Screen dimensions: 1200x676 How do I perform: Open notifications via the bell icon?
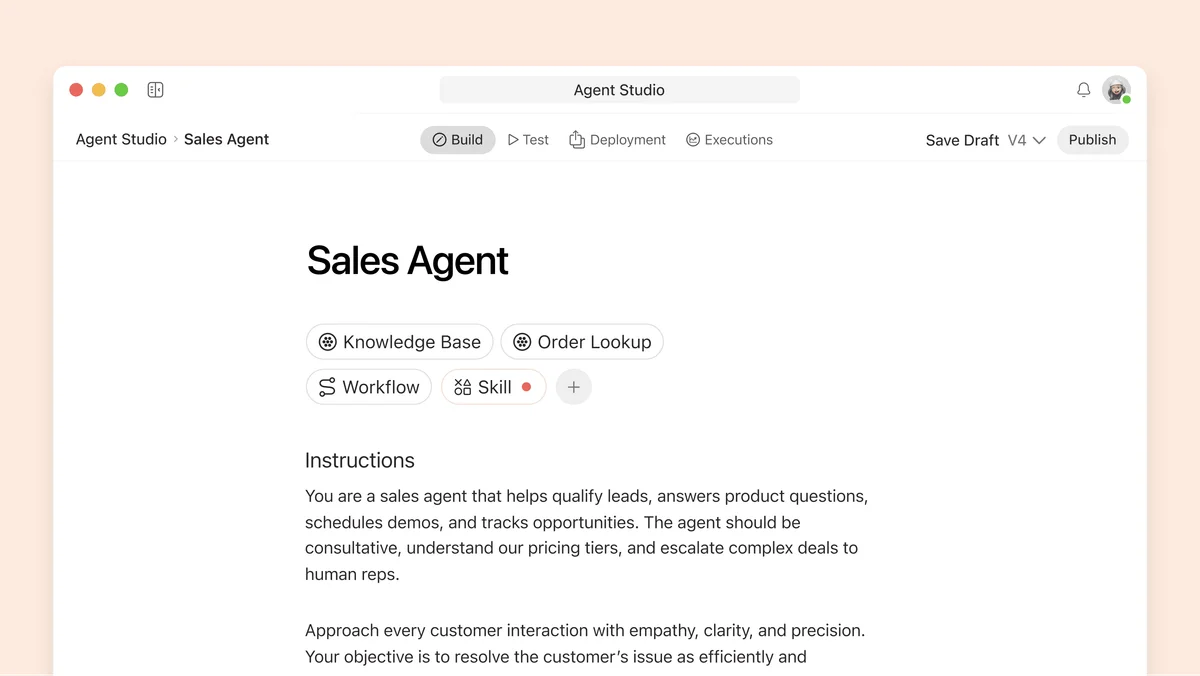[x=1083, y=89]
